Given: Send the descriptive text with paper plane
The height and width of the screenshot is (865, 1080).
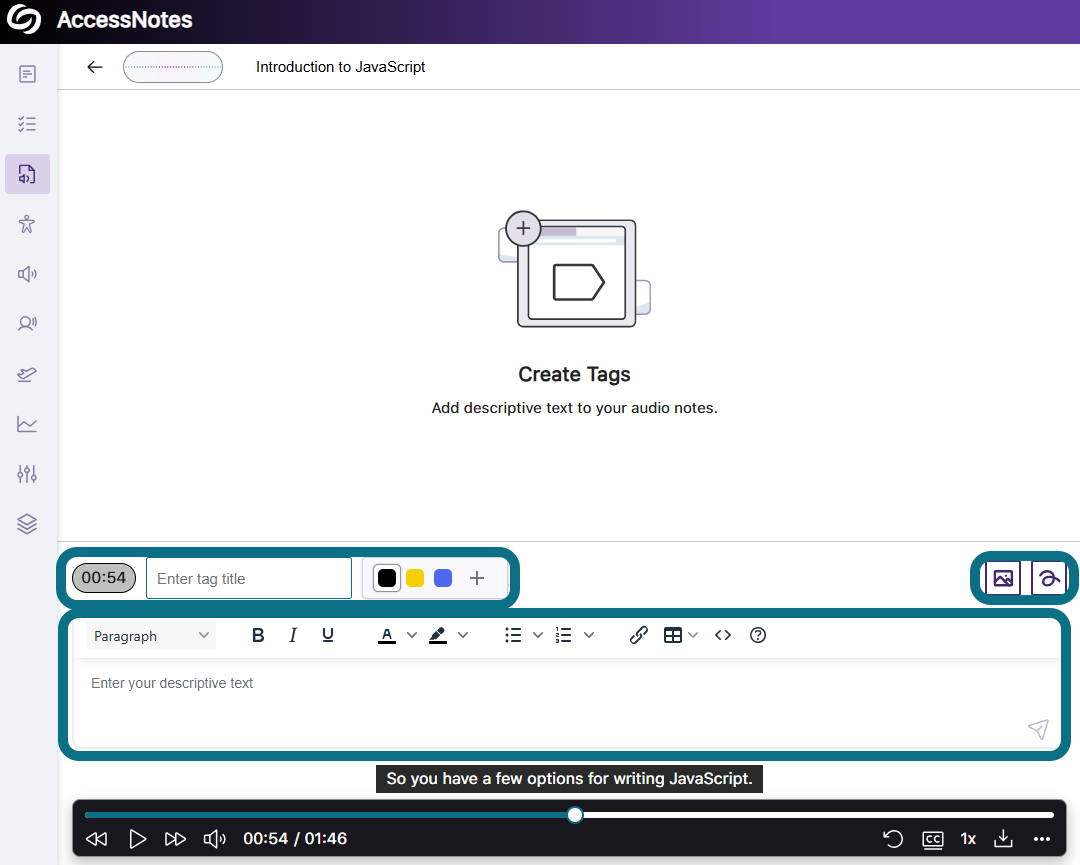Looking at the screenshot, I should (x=1038, y=729).
